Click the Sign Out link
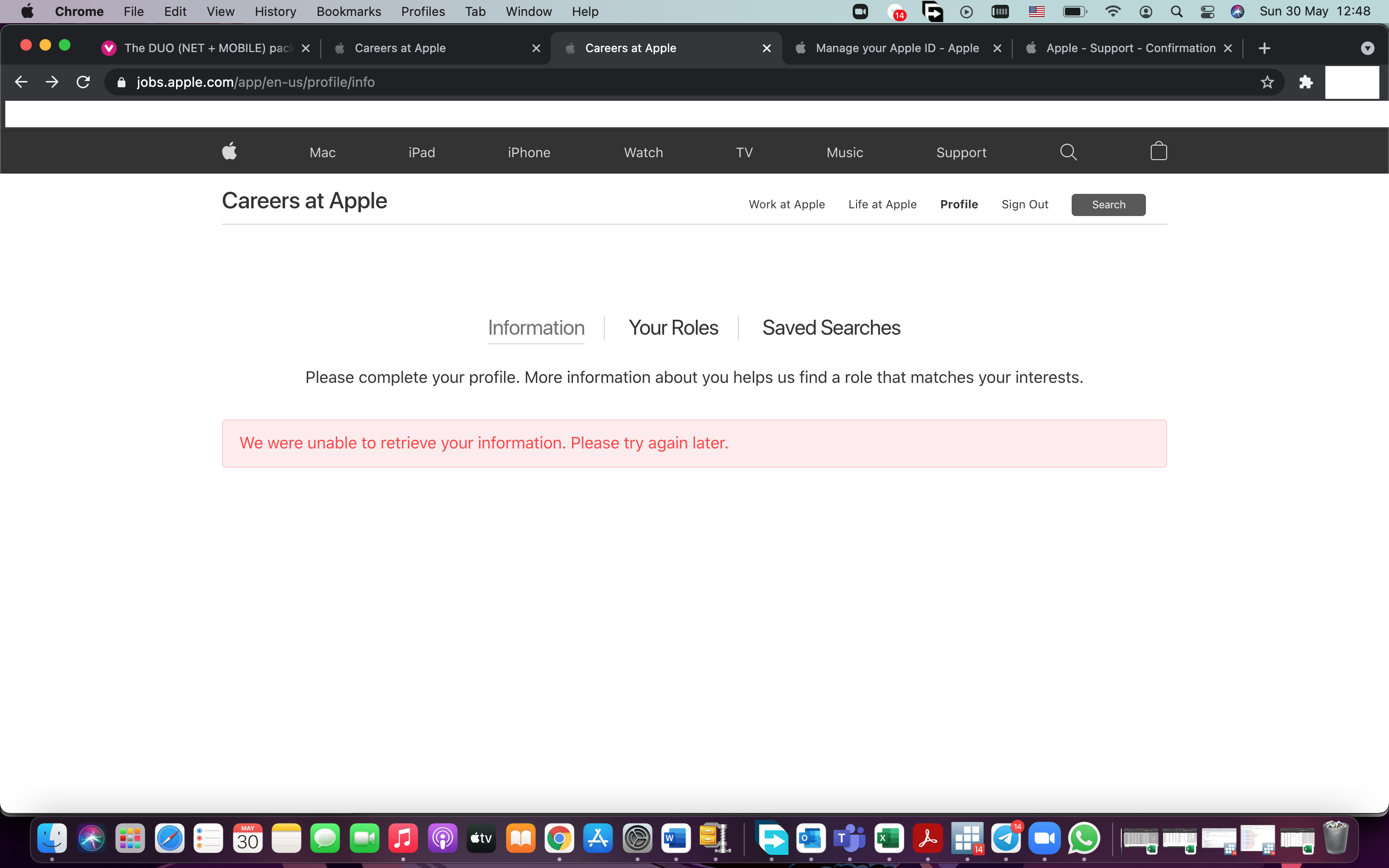 pos(1024,204)
